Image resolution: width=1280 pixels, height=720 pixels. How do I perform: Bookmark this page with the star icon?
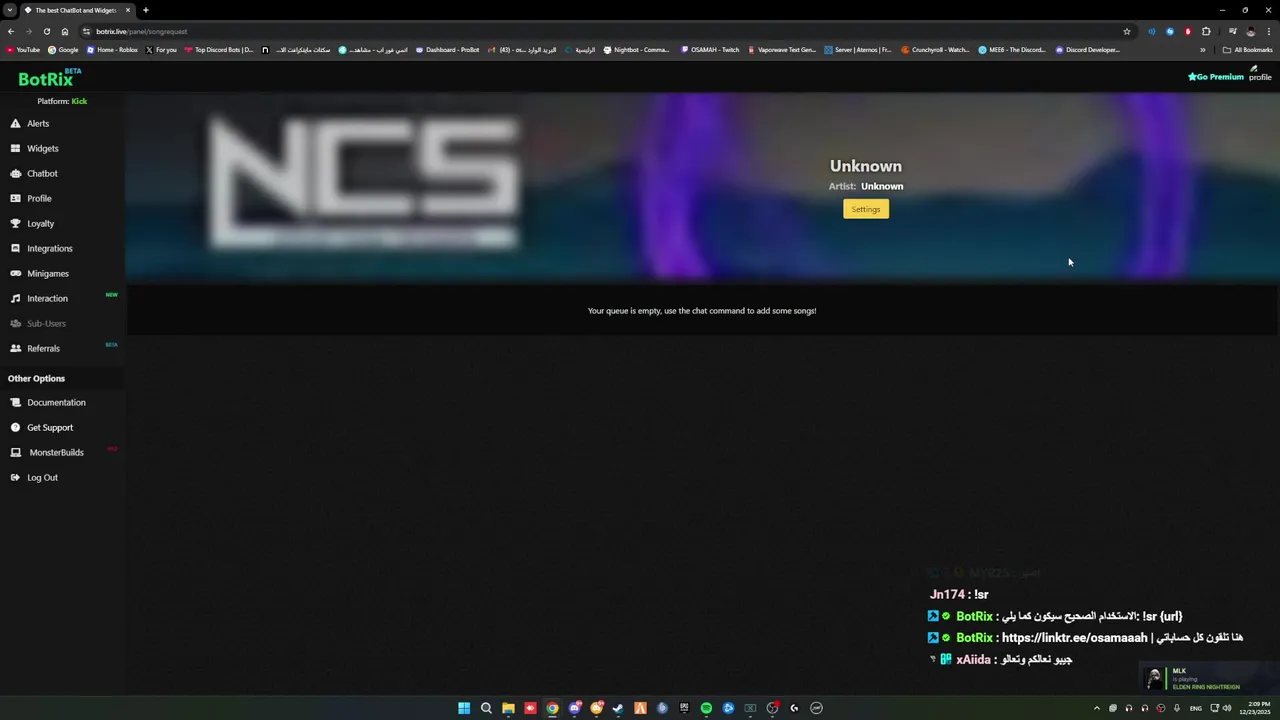pyautogui.click(x=1127, y=31)
